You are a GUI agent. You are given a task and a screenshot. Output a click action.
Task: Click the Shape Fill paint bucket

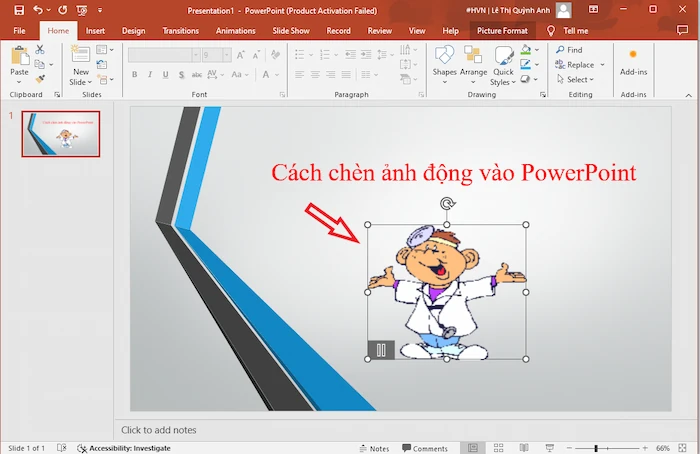(x=526, y=50)
